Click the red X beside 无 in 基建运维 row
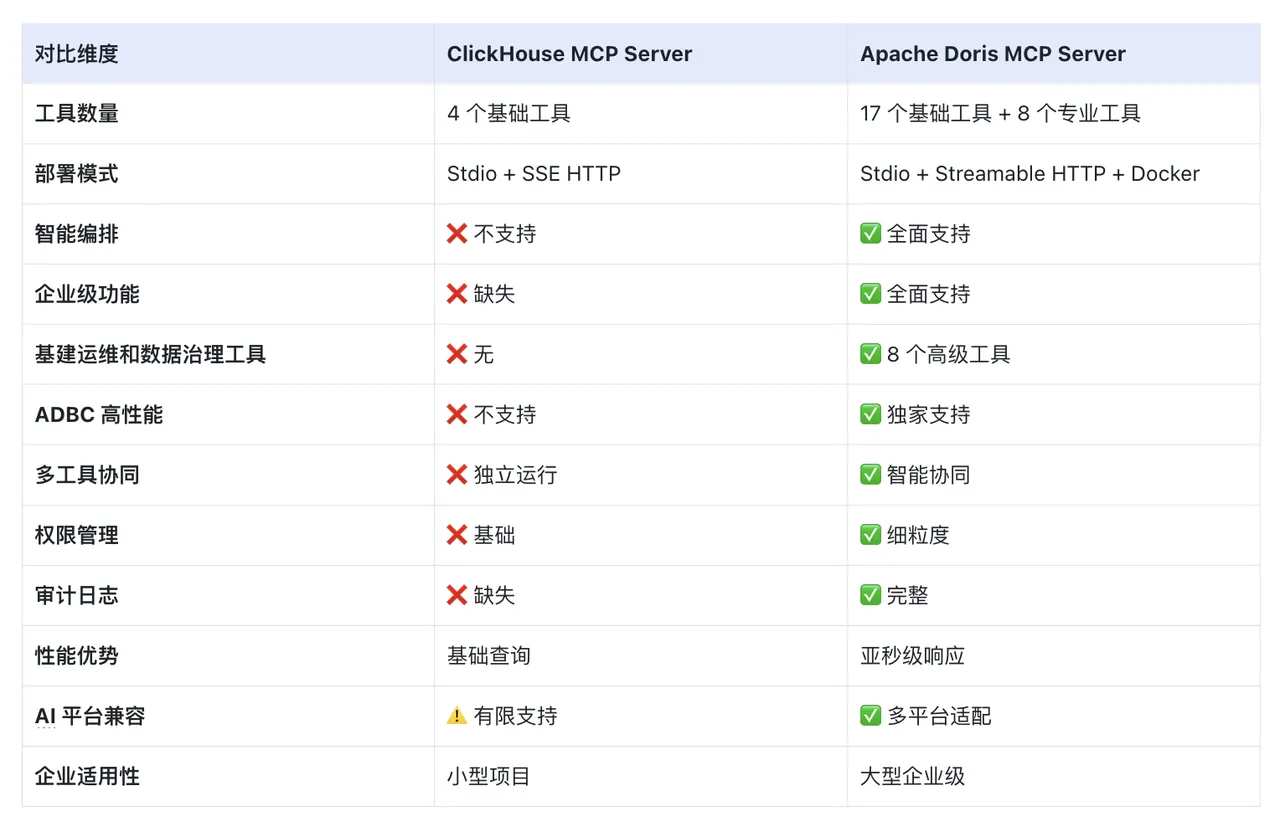Image resolution: width=1280 pixels, height=827 pixels. pyautogui.click(x=457, y=354)
